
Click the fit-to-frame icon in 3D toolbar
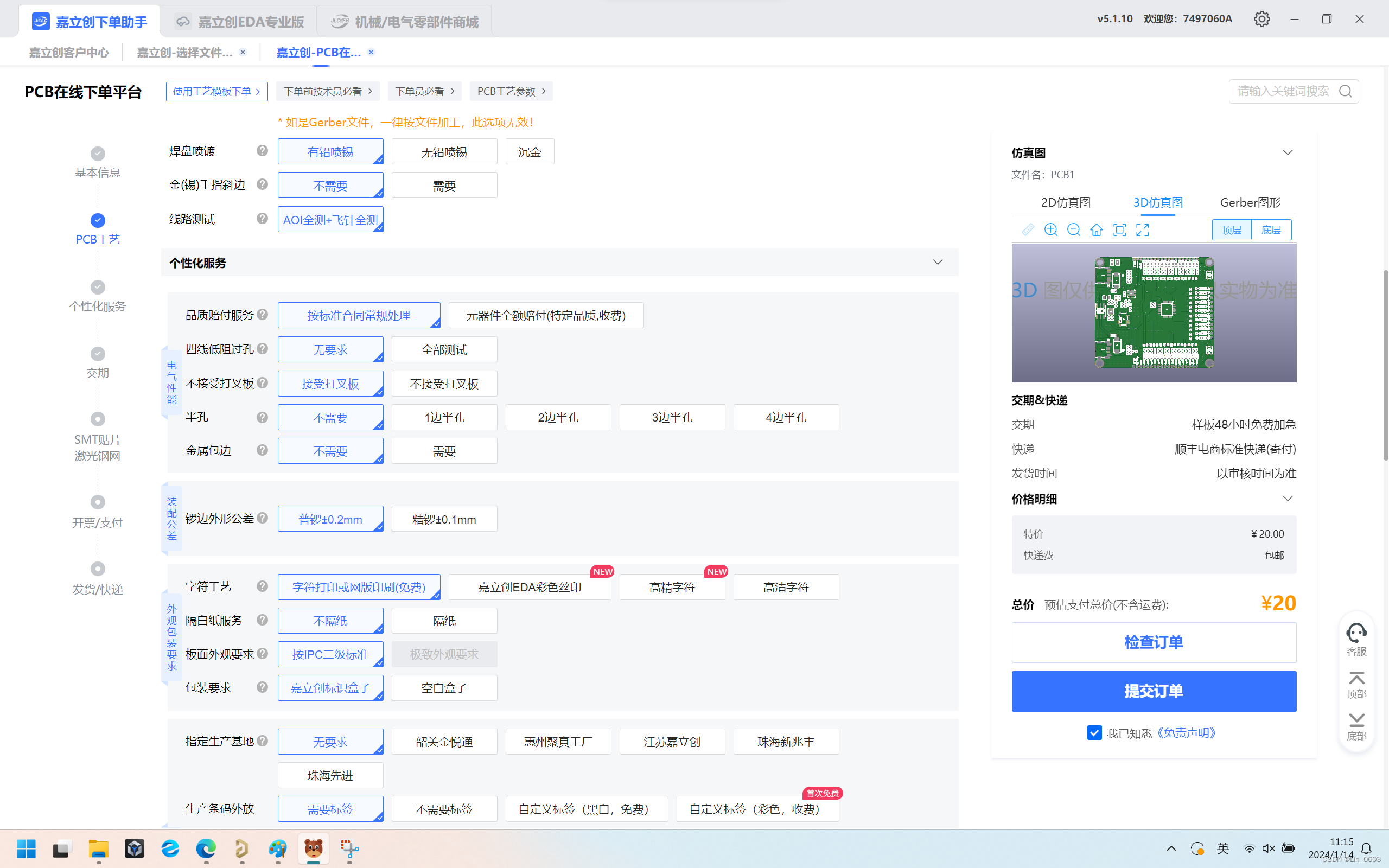(x=1119, y=230)
